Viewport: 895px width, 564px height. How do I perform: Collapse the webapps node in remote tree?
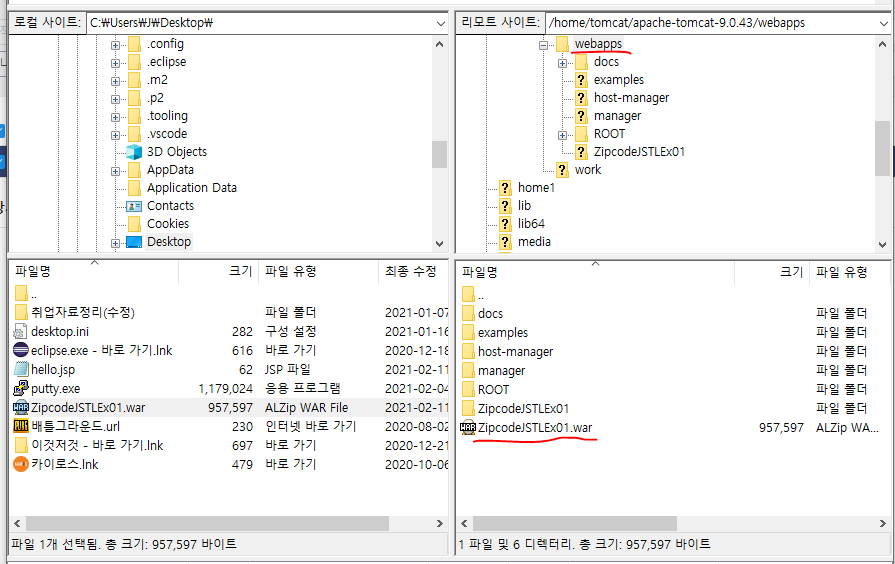(543, 45)
